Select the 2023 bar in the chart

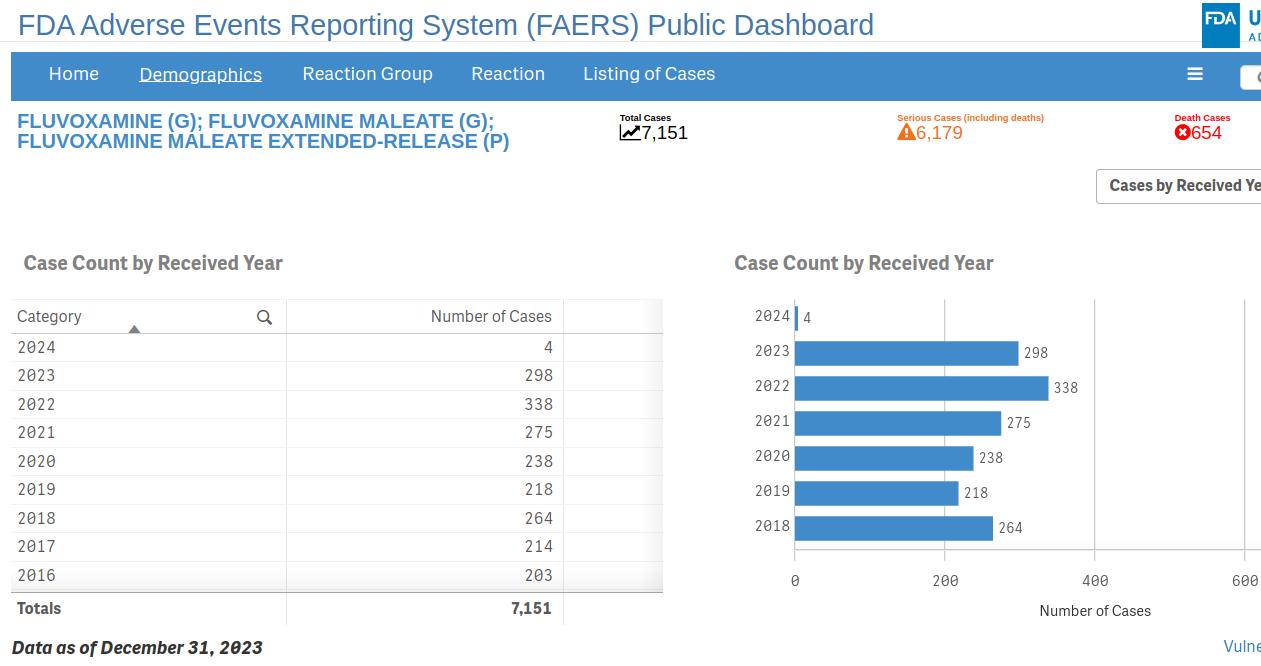pyautogui.click(x=905, y=353)
